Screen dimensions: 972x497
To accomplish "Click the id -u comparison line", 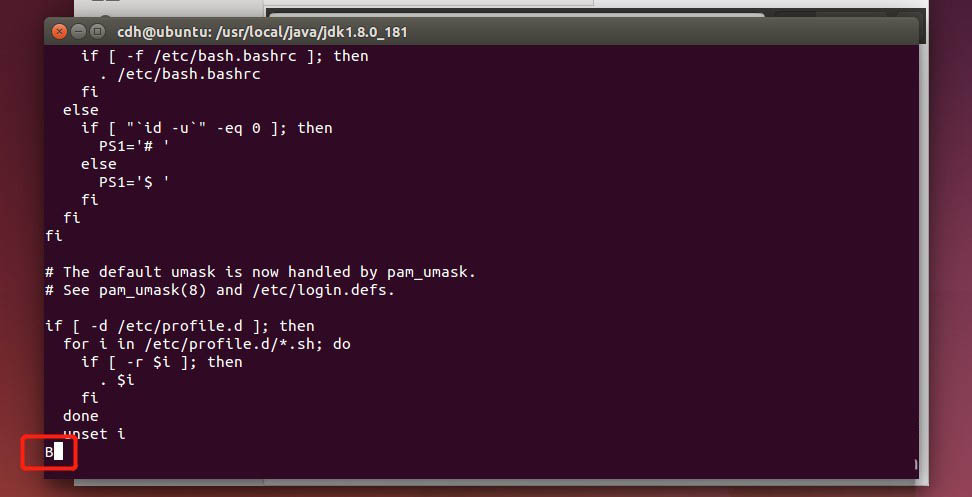I will [207, 128].
